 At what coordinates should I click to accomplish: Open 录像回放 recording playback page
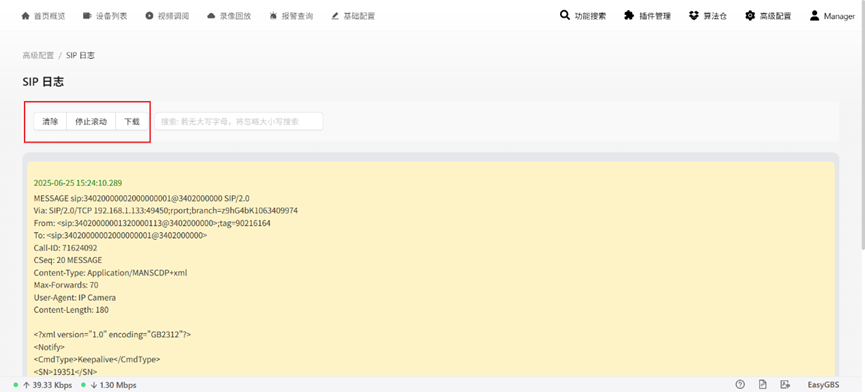(x=229, y=16)
